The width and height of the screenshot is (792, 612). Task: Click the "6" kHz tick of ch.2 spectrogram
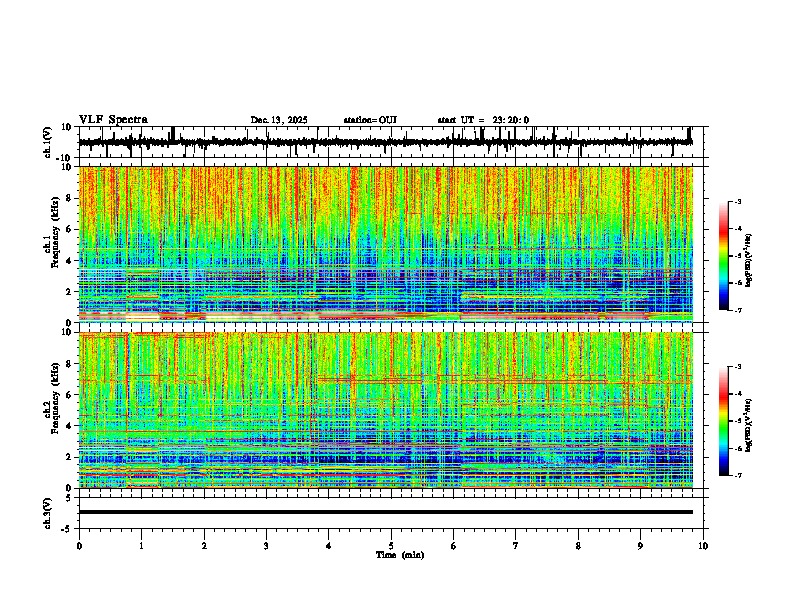click(70, 395)
